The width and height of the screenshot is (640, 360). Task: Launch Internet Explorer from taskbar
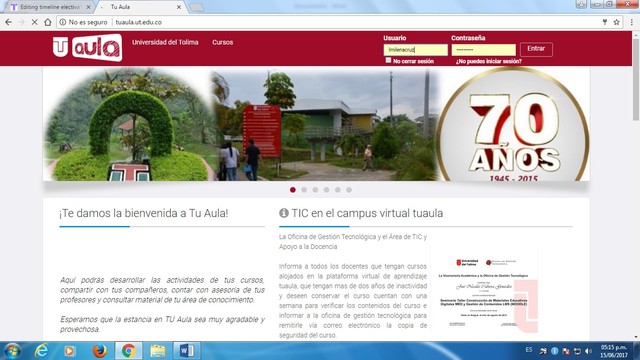[x=41, y=351]
